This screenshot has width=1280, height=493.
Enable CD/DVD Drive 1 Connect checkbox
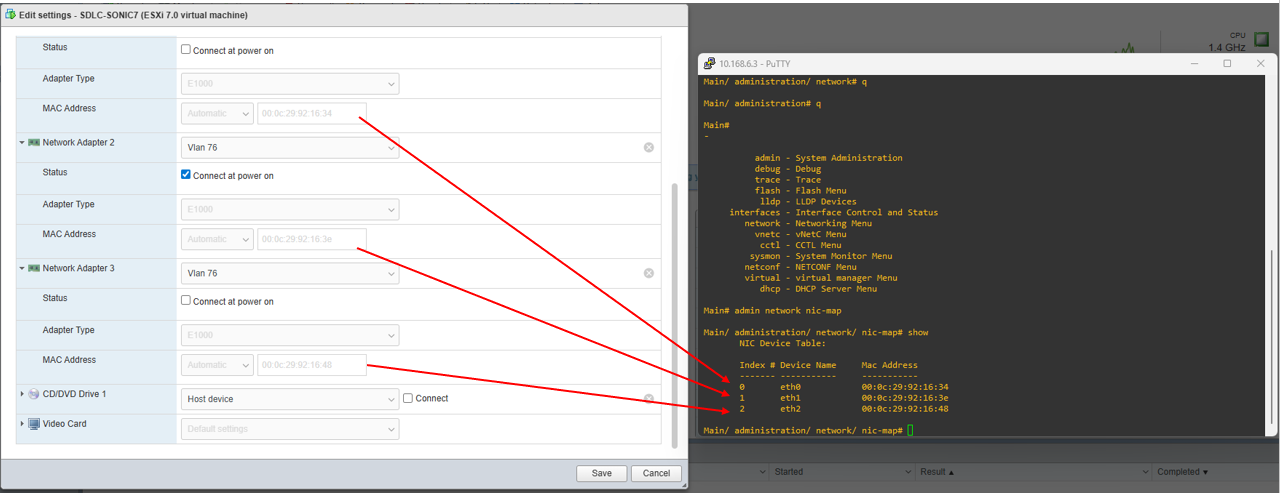(x=408, y=398)
